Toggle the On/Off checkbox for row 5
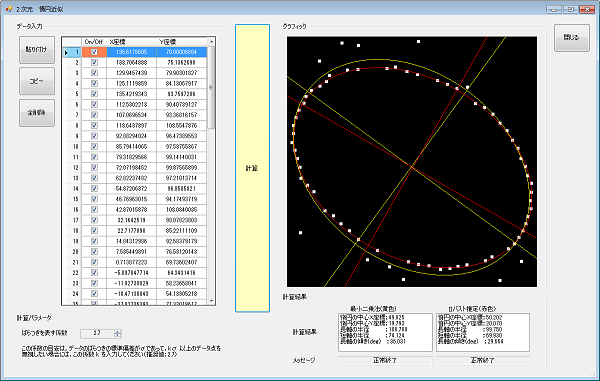 point(94,94)
